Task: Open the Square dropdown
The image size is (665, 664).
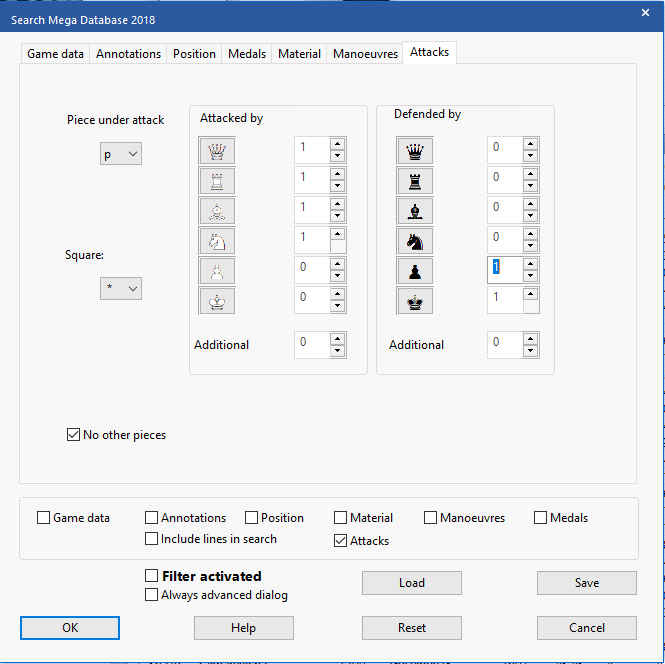Action: point(121,288)
